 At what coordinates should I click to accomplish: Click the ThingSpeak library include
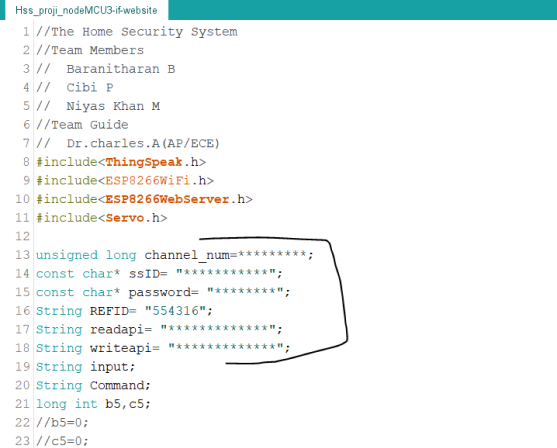point(121,162)
